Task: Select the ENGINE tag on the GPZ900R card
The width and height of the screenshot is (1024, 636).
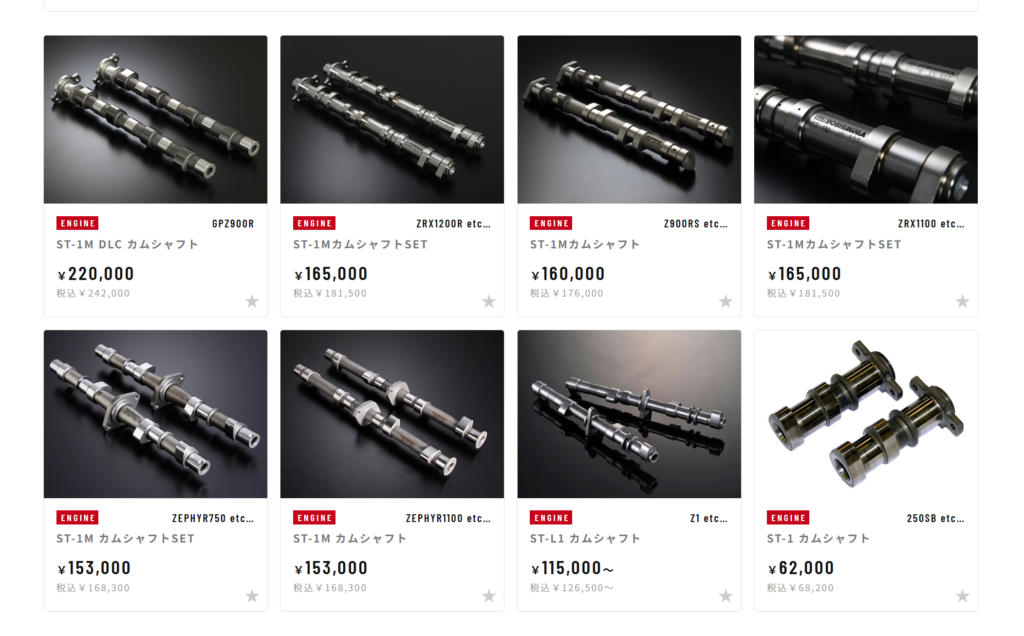Action: [x=78, y=223]
